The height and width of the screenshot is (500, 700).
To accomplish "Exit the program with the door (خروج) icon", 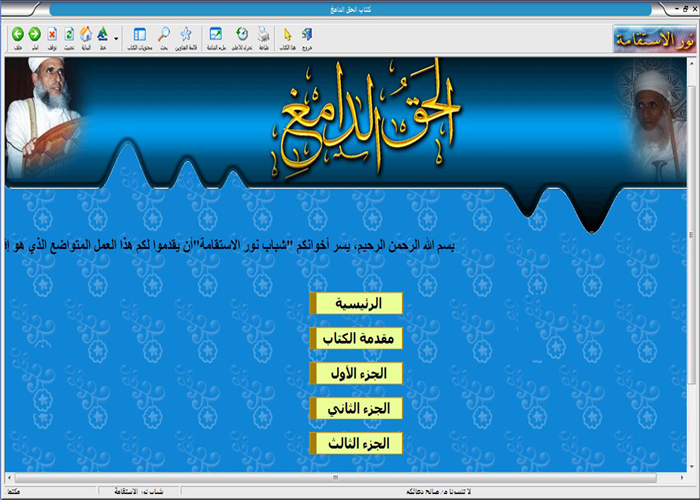I will coord(307,34).
